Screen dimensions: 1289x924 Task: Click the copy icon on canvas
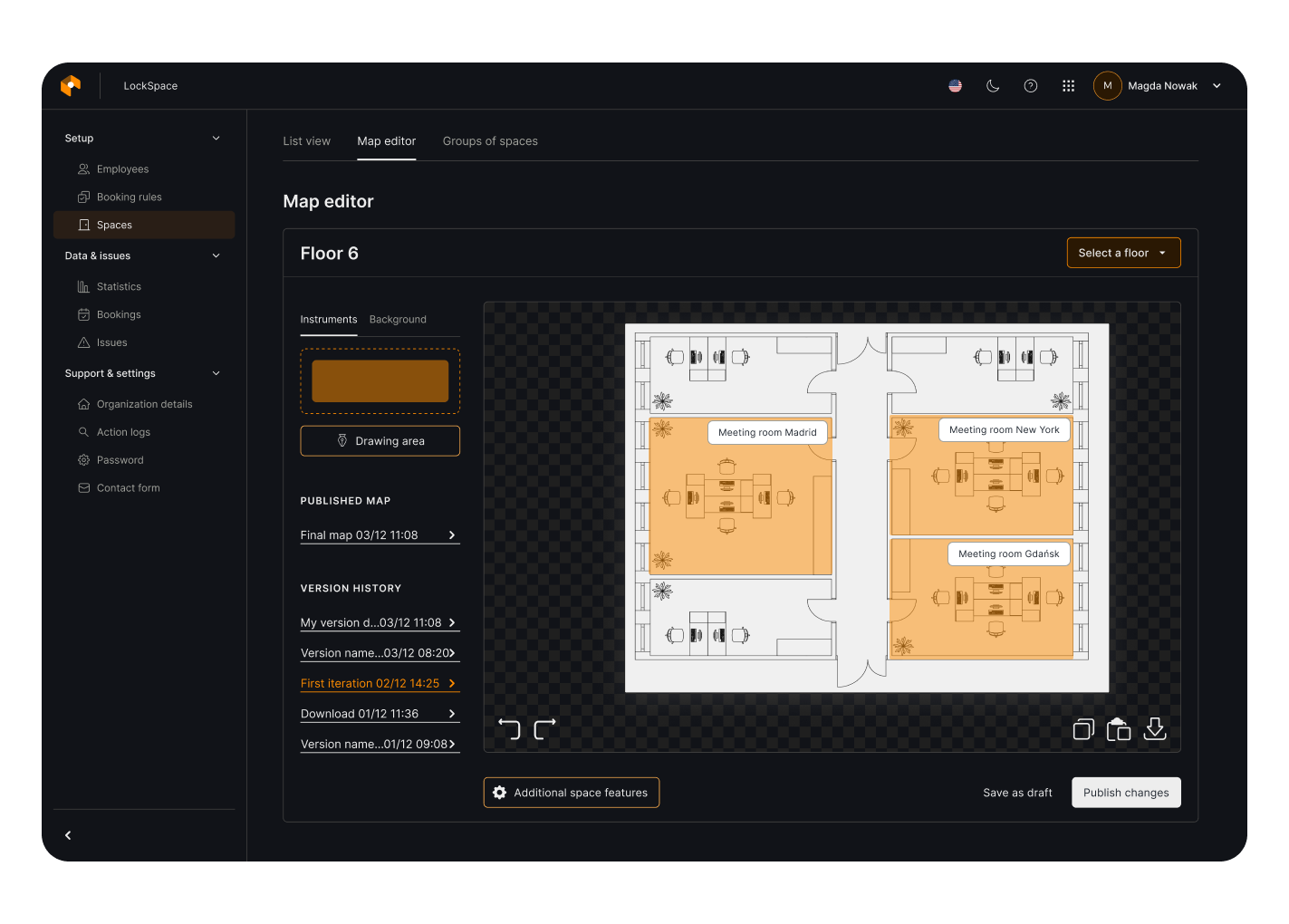[1083, 729]
